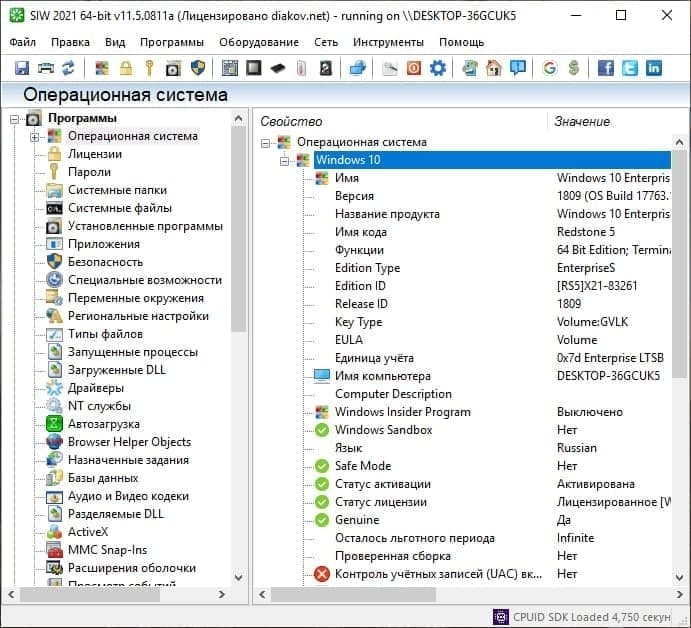The width and height of the screenshot is (691, 628).
Task: Click the Print toolbar icon
Action: [45, 68]
